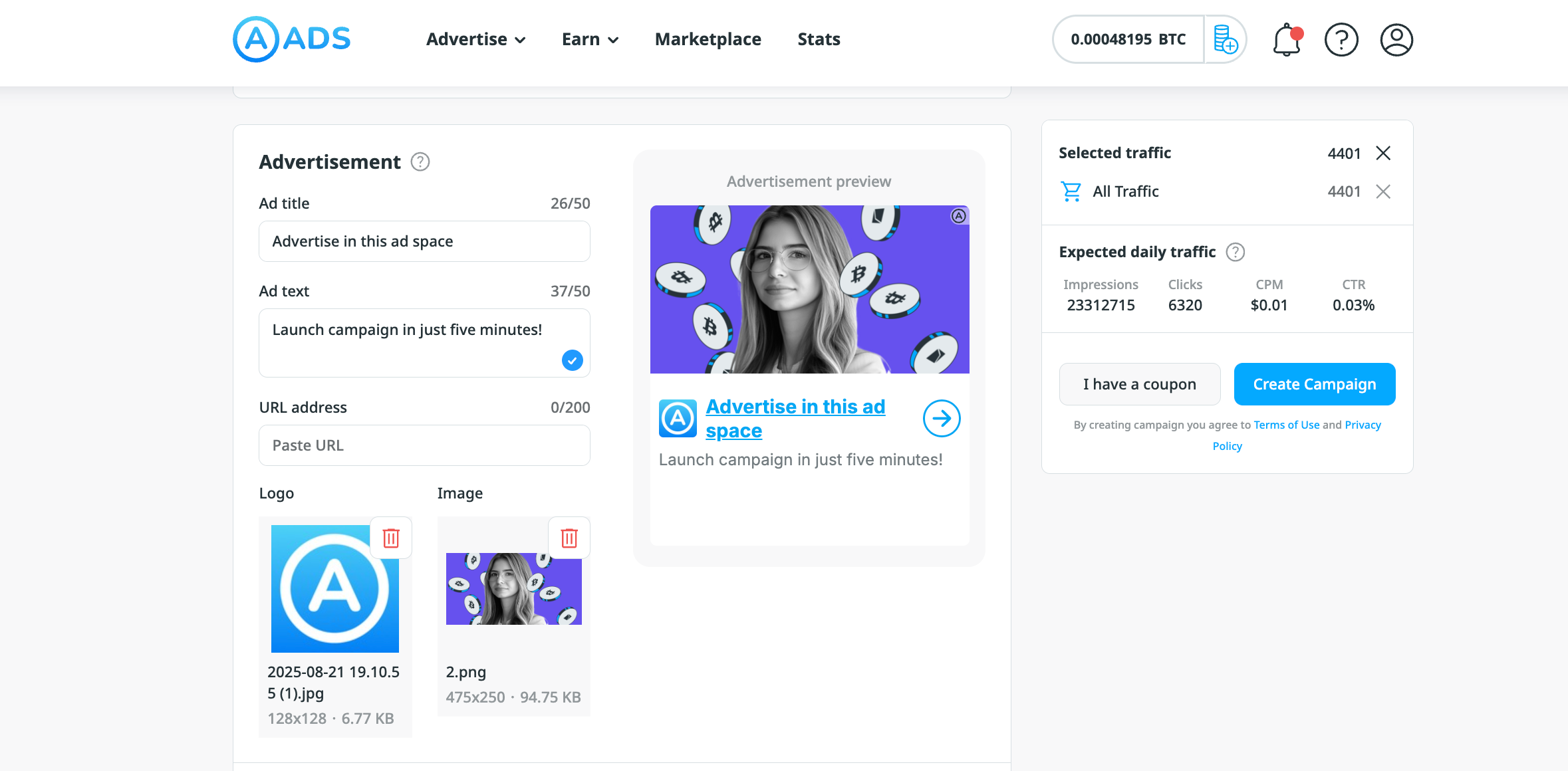The height and width of the screenshot is (771, 1568).
Task: Open the notifications bell
Action: [1286, 41]
